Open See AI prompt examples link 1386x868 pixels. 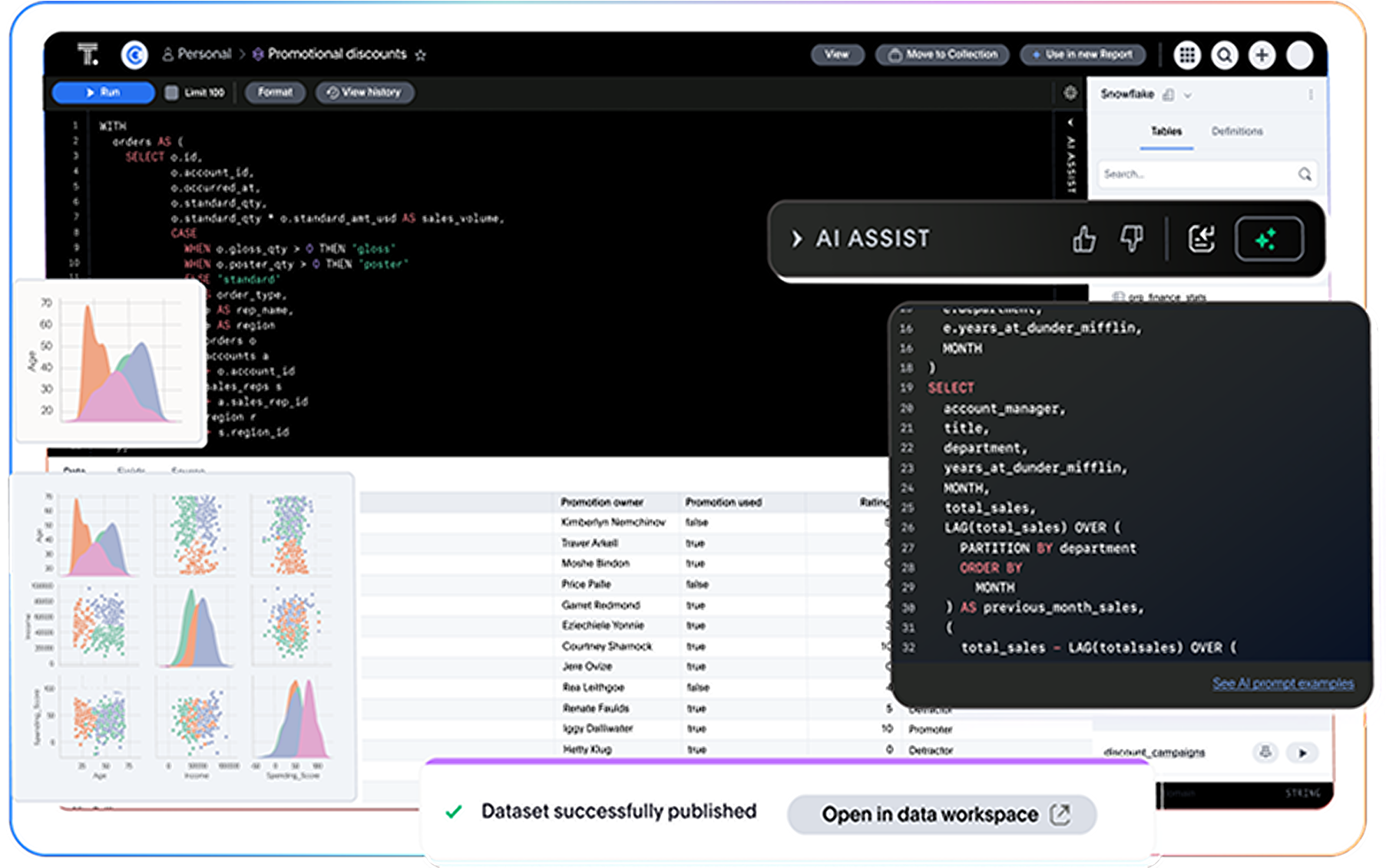[x=1282, y=683]
